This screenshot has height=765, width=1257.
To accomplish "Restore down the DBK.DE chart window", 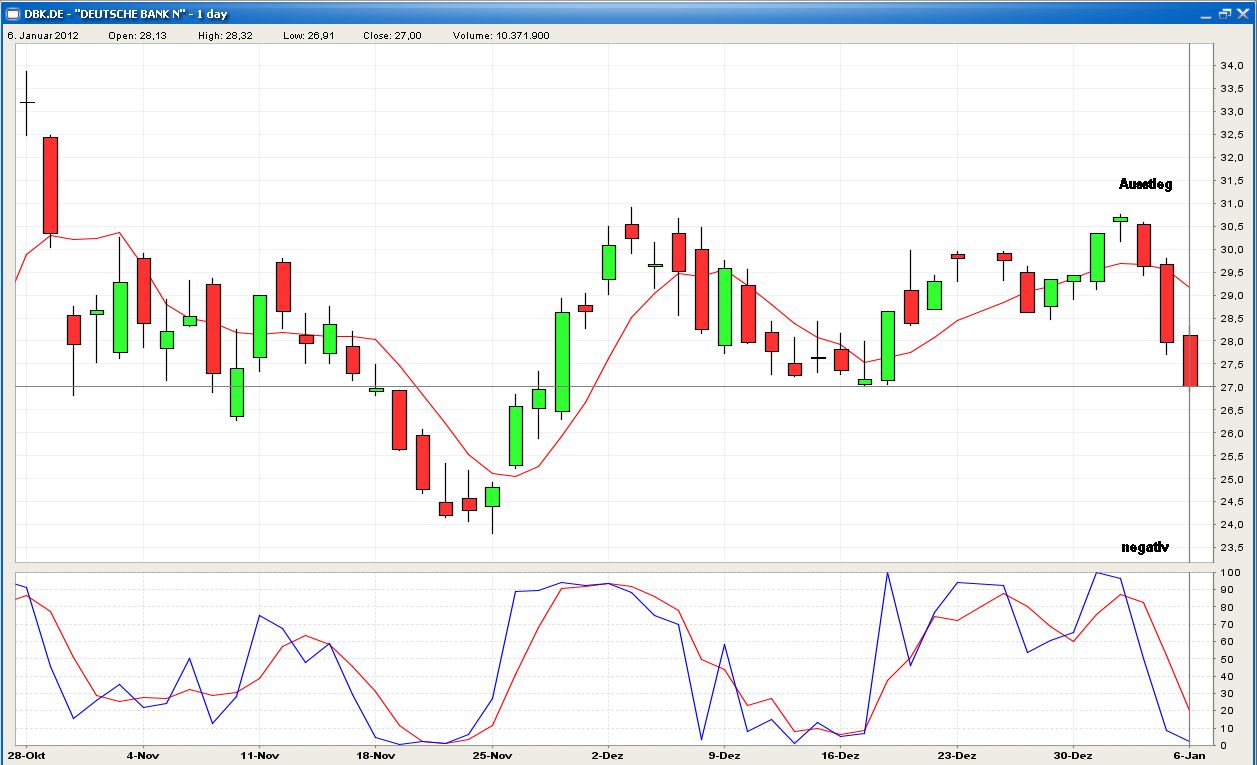I will click(x=1224, y=13).
